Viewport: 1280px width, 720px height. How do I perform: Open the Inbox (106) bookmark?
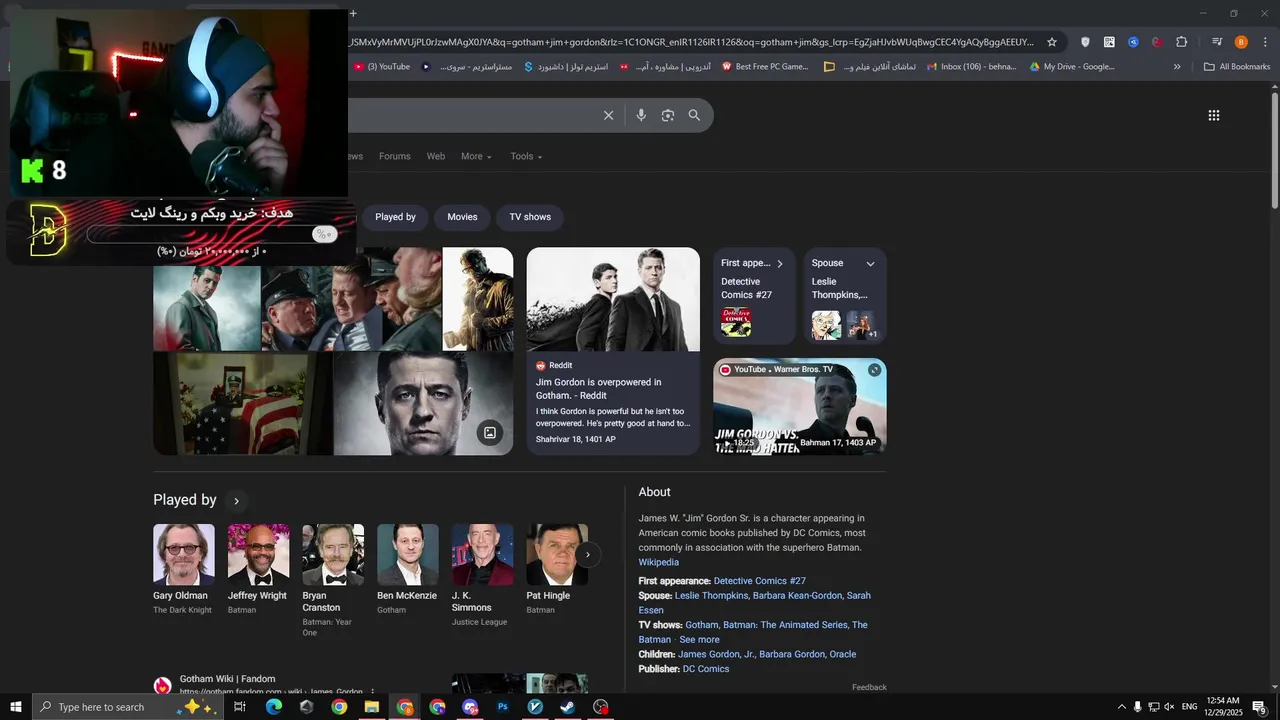coord(971,67)
